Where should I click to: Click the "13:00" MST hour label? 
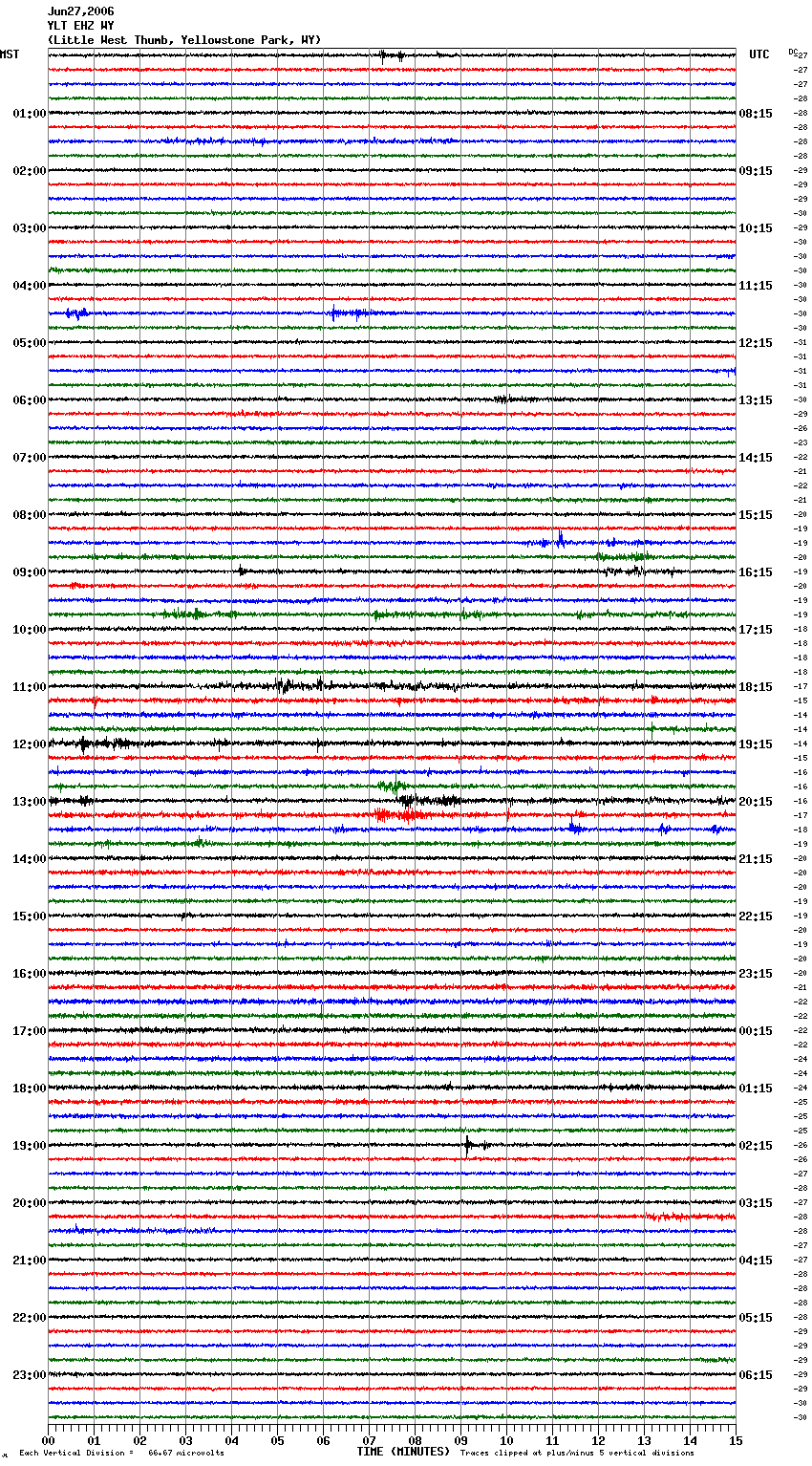(30, 802)
